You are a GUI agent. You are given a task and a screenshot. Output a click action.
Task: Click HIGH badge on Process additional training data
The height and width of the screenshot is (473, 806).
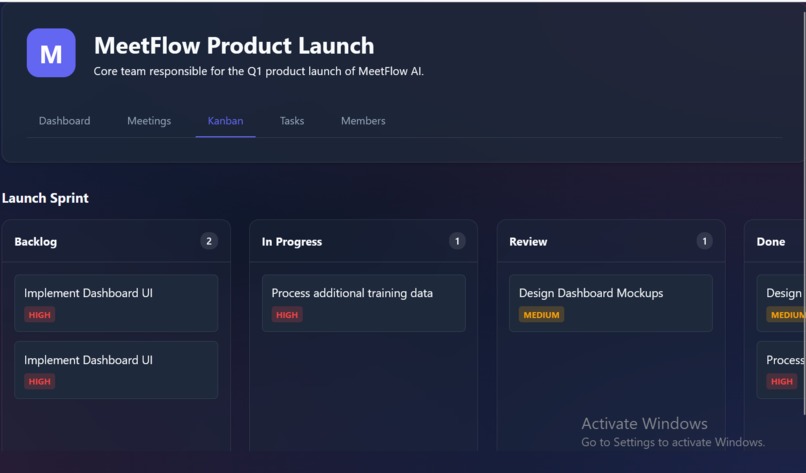(287, 315)
